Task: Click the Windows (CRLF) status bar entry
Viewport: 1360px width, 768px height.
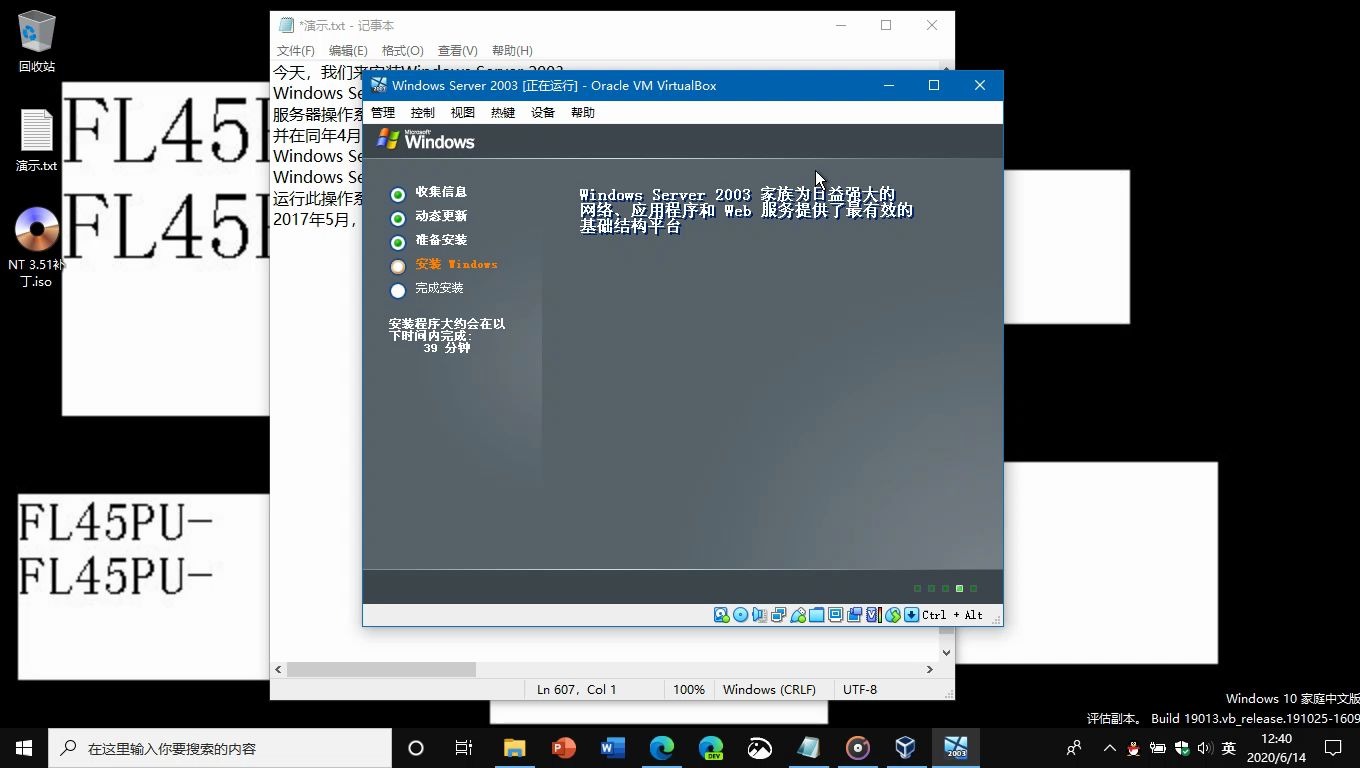Action: click(x=769, y=689)
